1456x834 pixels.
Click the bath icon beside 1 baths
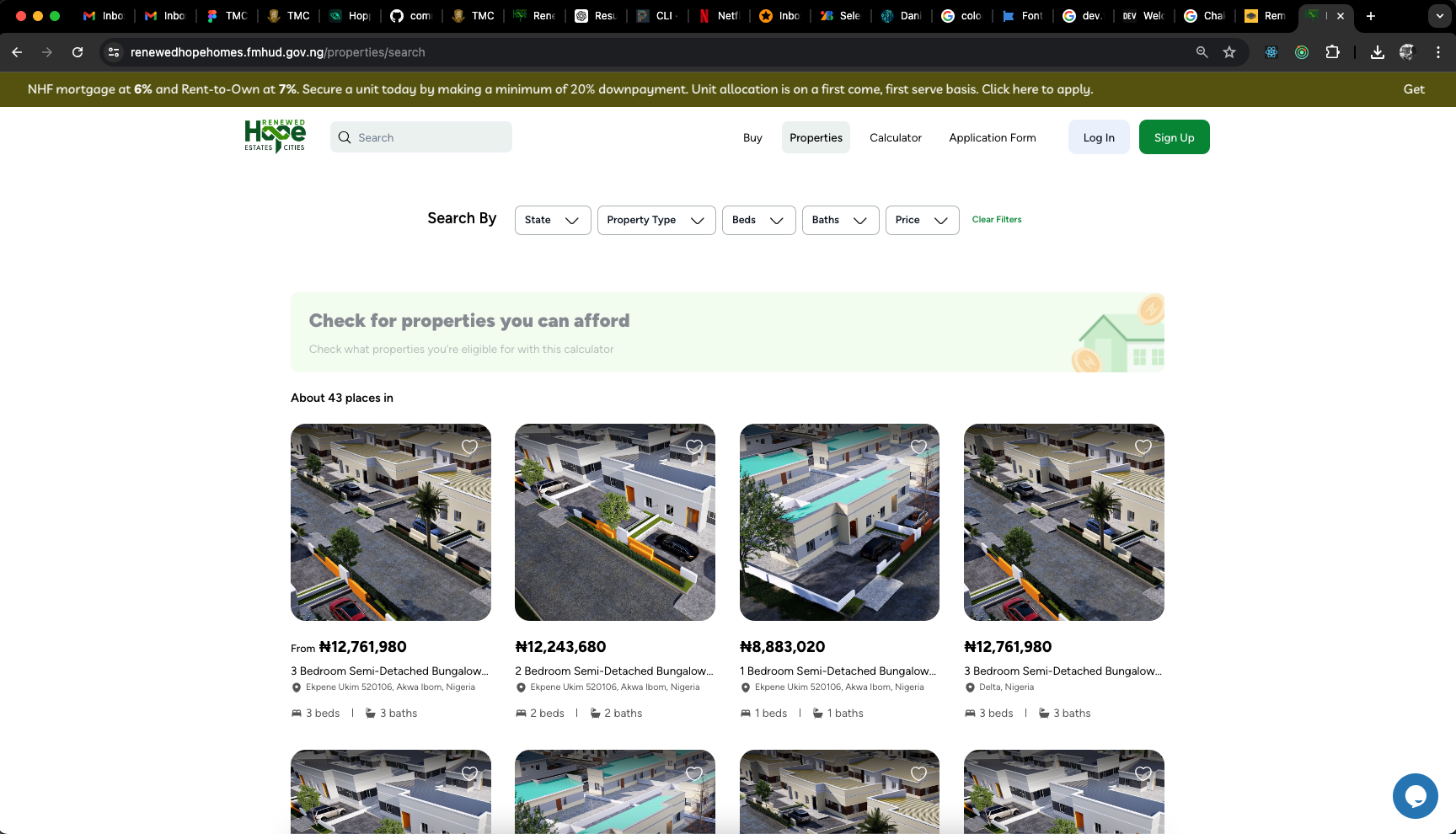817,714
